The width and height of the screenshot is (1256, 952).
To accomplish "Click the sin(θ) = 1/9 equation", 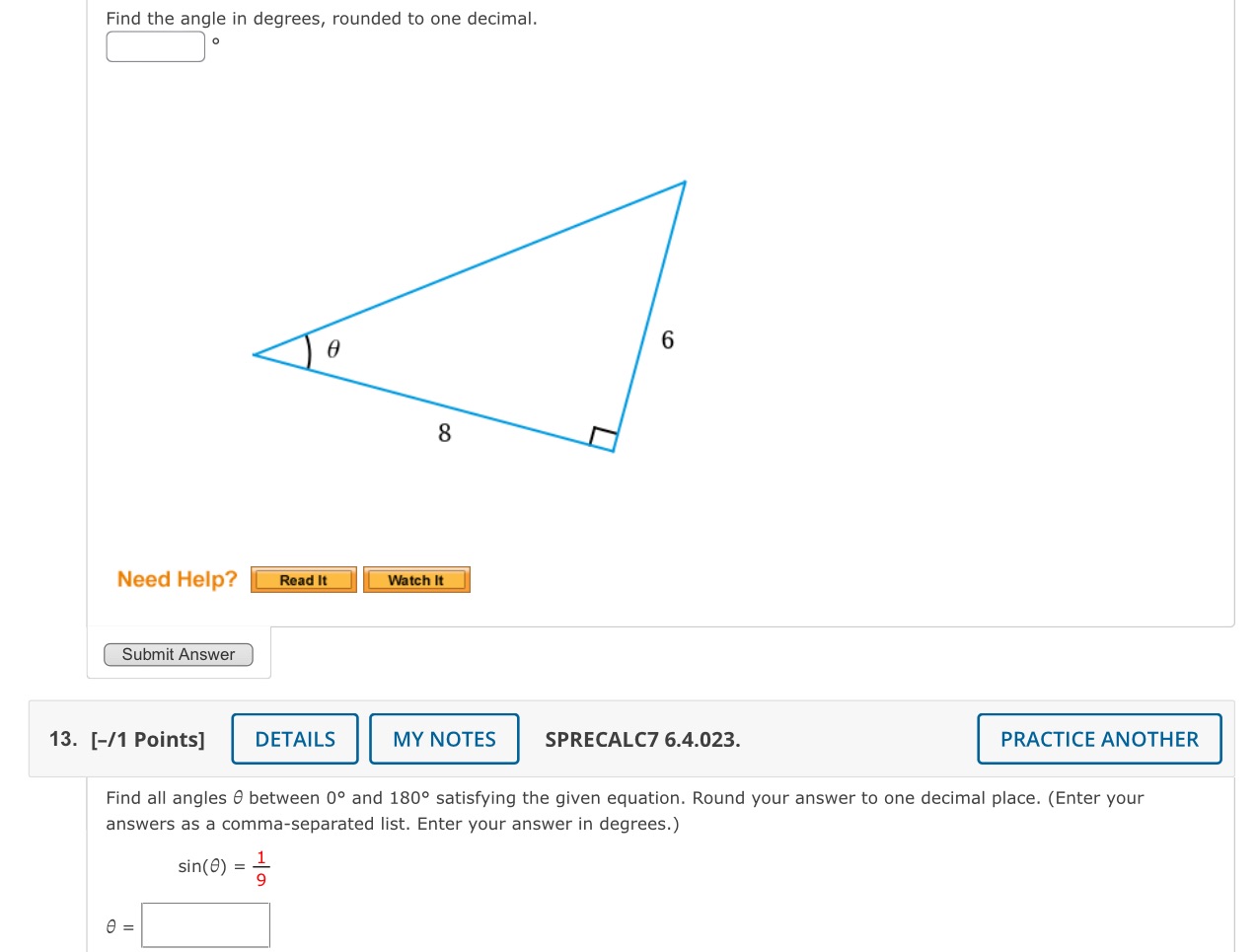I will pos(219,867).
